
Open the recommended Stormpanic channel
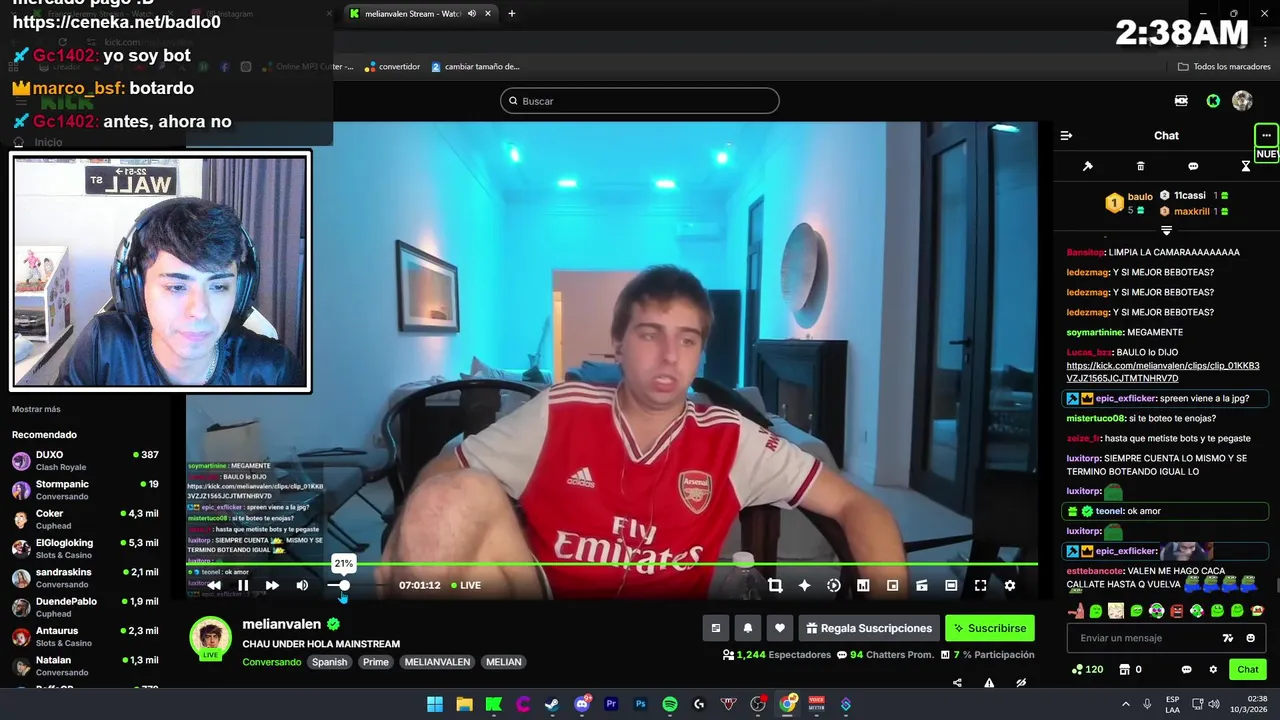85,490
